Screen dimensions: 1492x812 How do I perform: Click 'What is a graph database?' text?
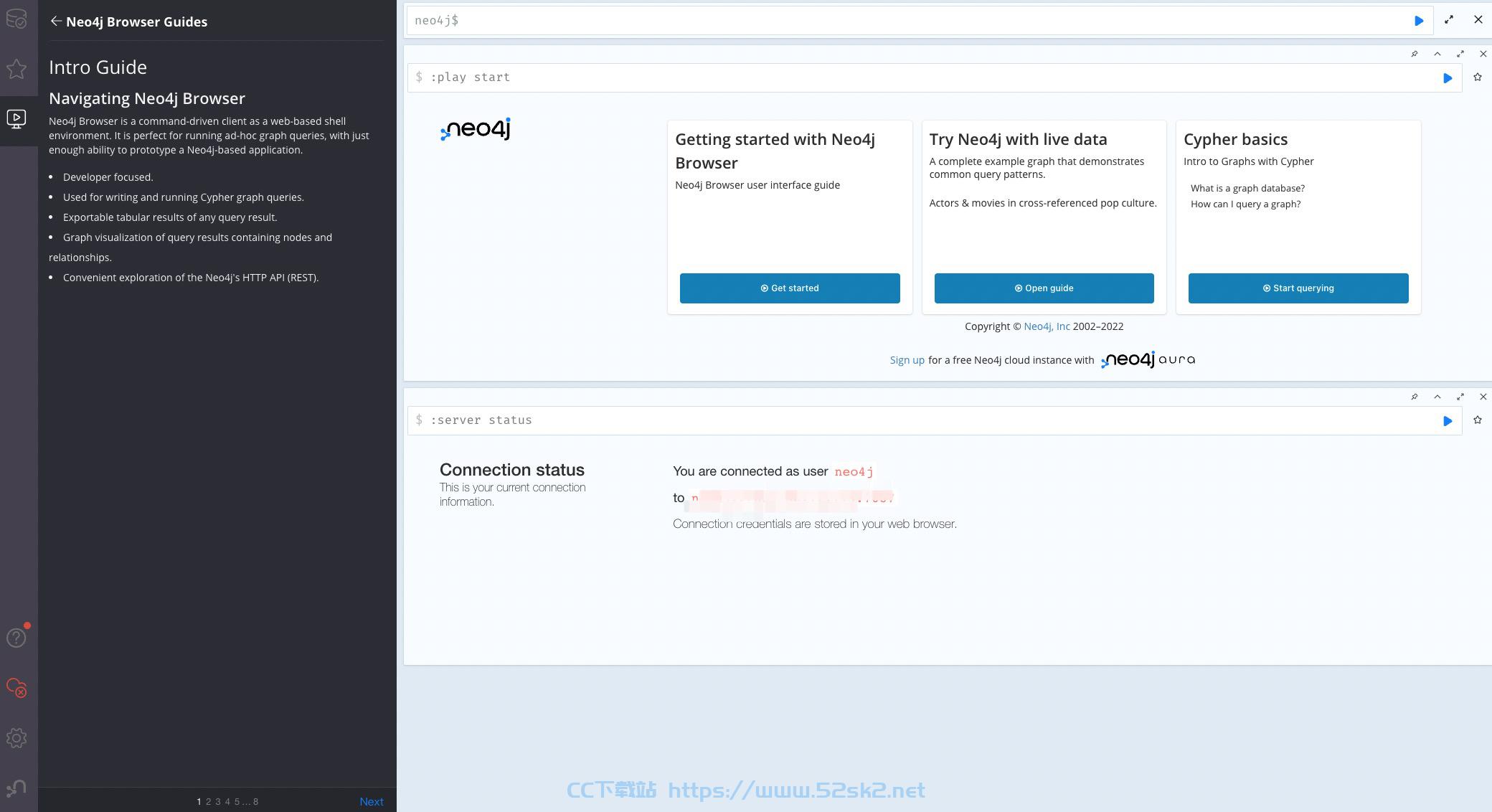pos(1247,189)
